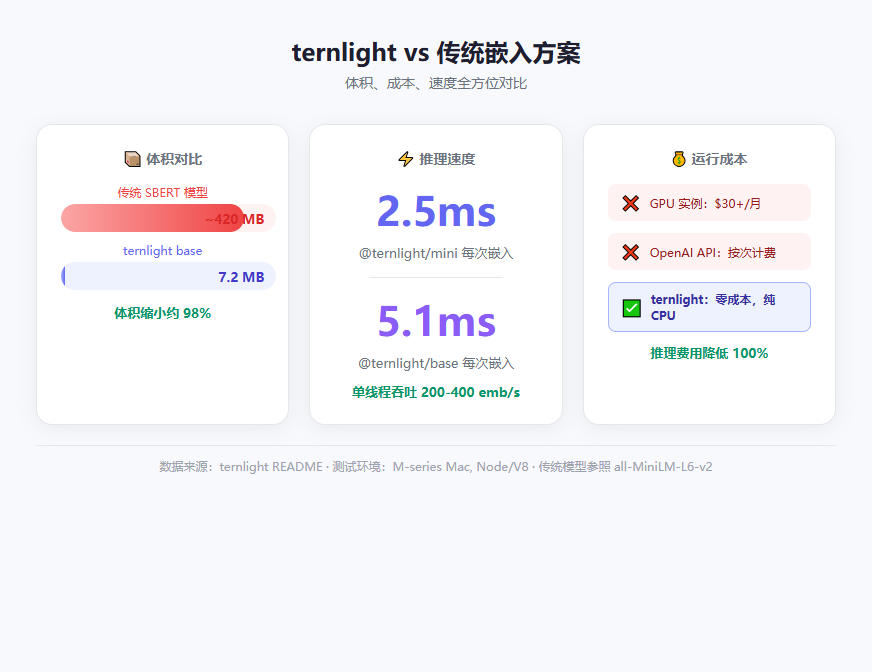Click the lightning bolt icon beside 推理速度
The image size is (872, 672).
tap(406, 159)
